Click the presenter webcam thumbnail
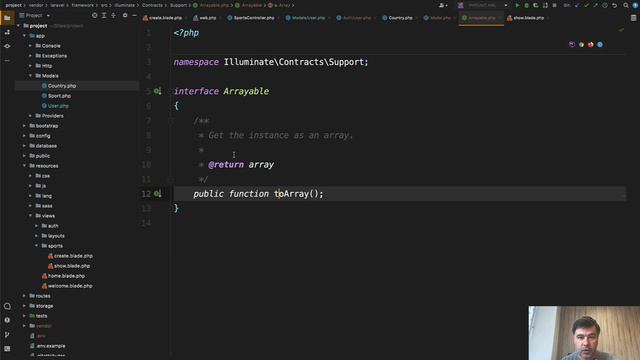 pyautogui.click(x=584, y=333)
